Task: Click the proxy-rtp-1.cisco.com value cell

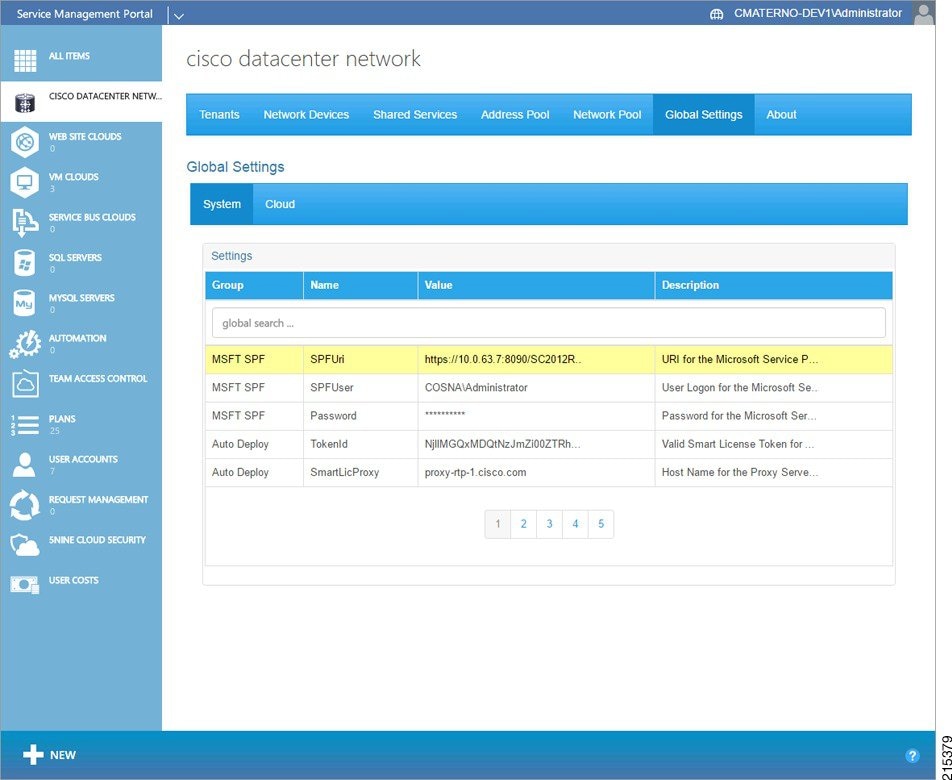Action: tap(537, 472)
